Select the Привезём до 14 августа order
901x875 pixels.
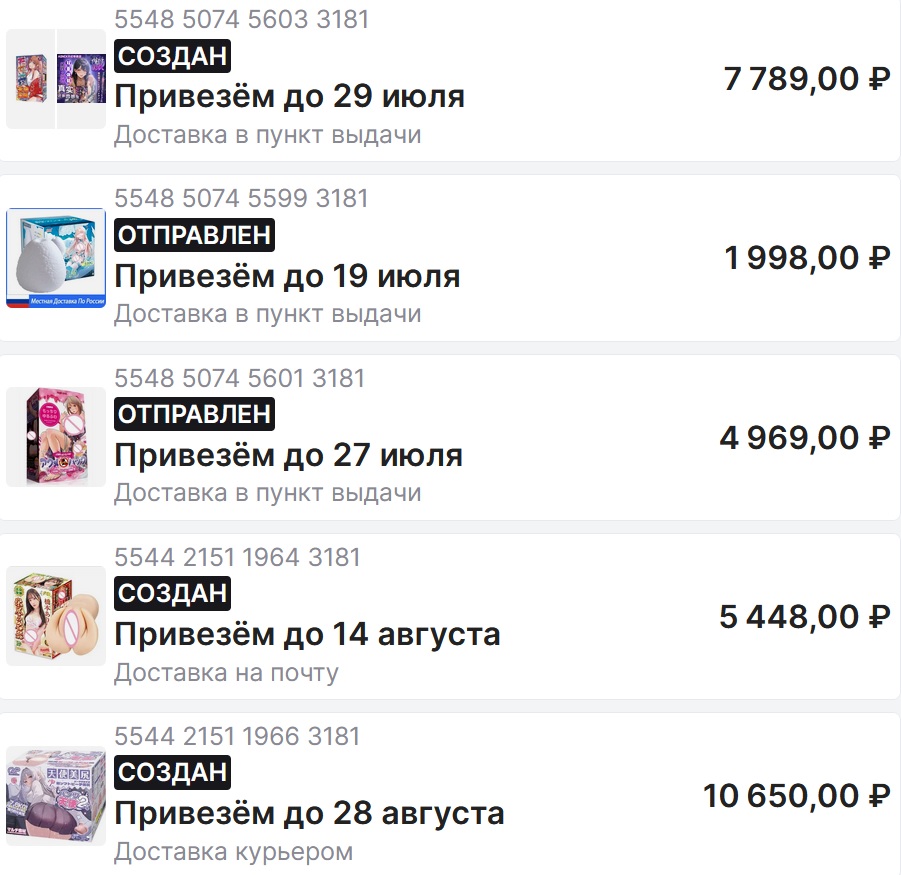(307, 634)
